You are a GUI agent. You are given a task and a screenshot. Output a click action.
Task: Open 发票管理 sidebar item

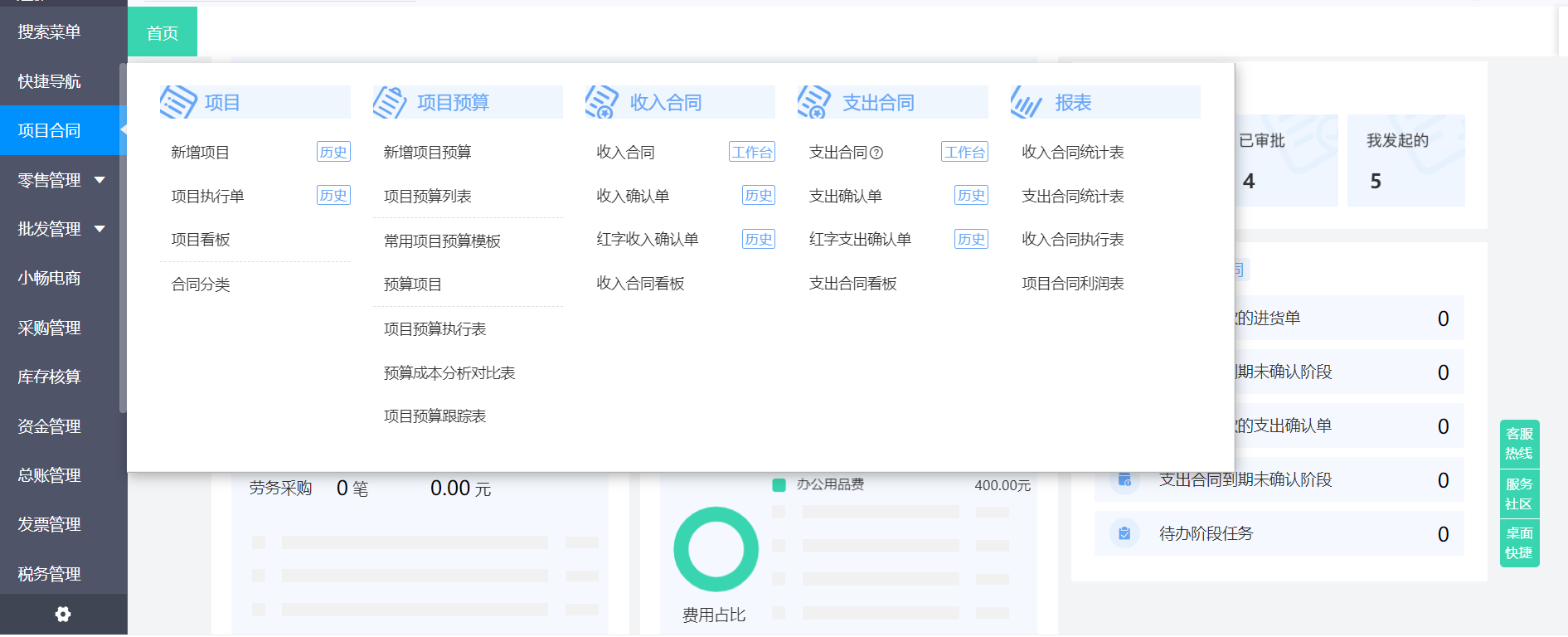(x=49, y=524)
